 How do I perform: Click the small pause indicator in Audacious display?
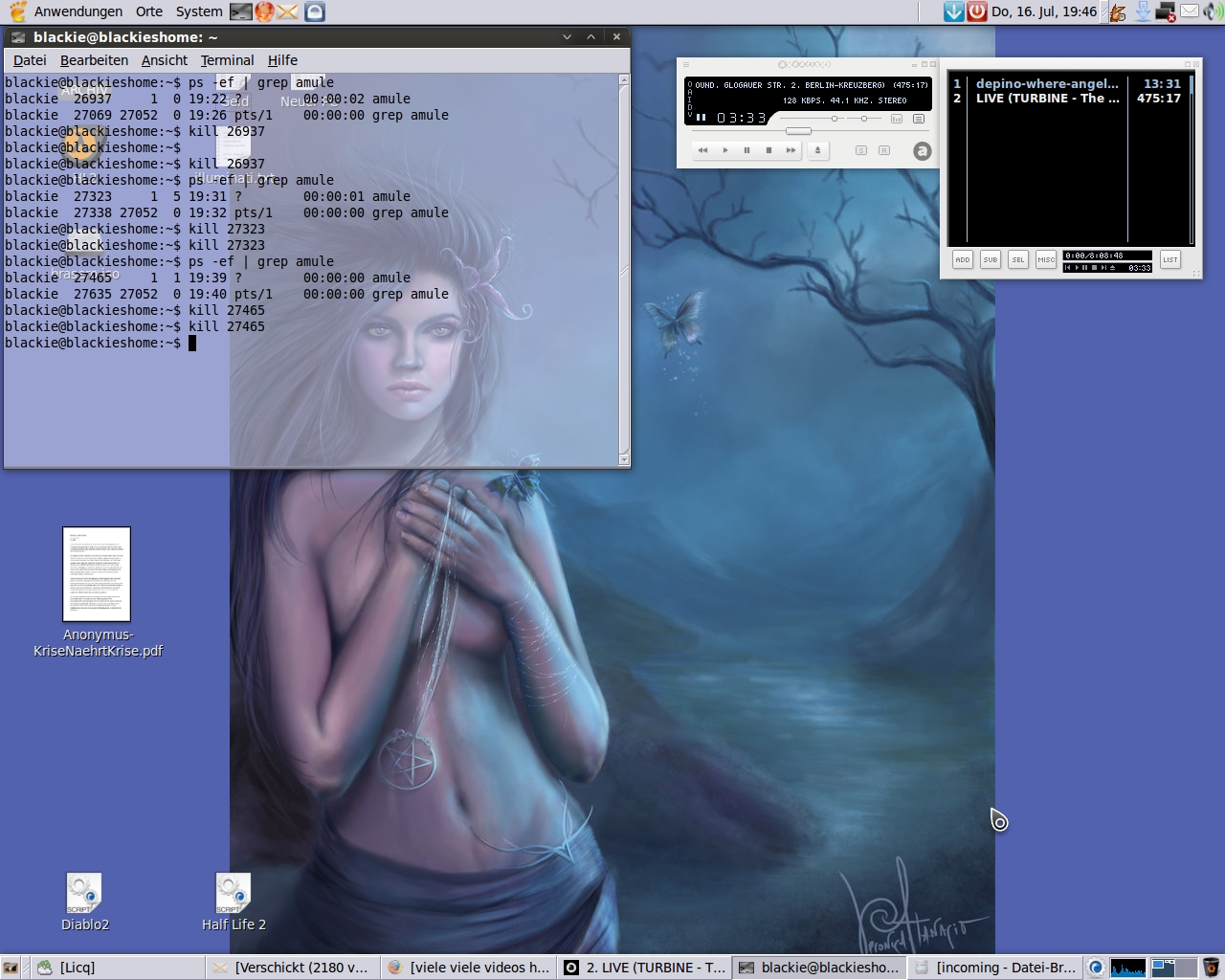point(702,118)
